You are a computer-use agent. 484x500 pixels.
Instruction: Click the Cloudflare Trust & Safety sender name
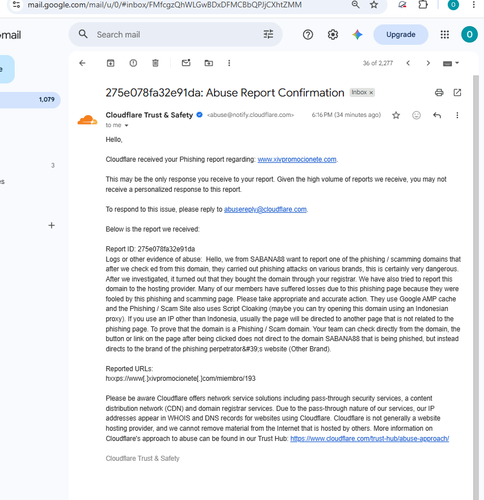[149, 115]
